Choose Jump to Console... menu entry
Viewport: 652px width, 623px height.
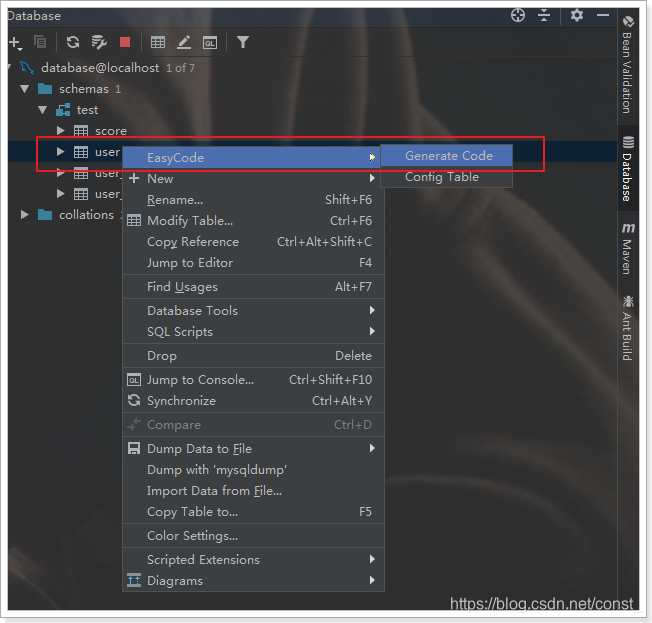(253, 380)
